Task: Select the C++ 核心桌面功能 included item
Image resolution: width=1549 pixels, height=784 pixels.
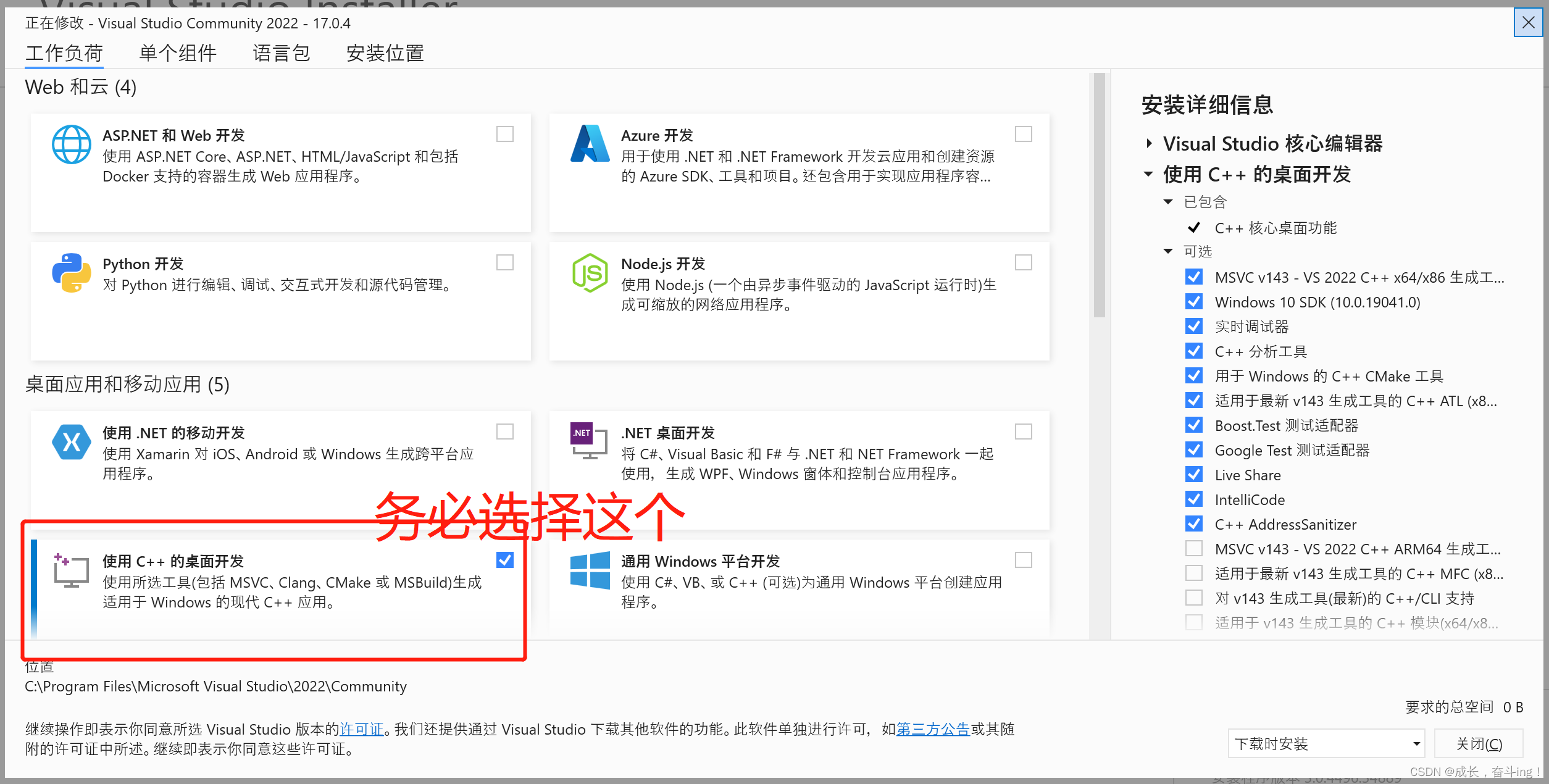Action: pos(1276,228)
